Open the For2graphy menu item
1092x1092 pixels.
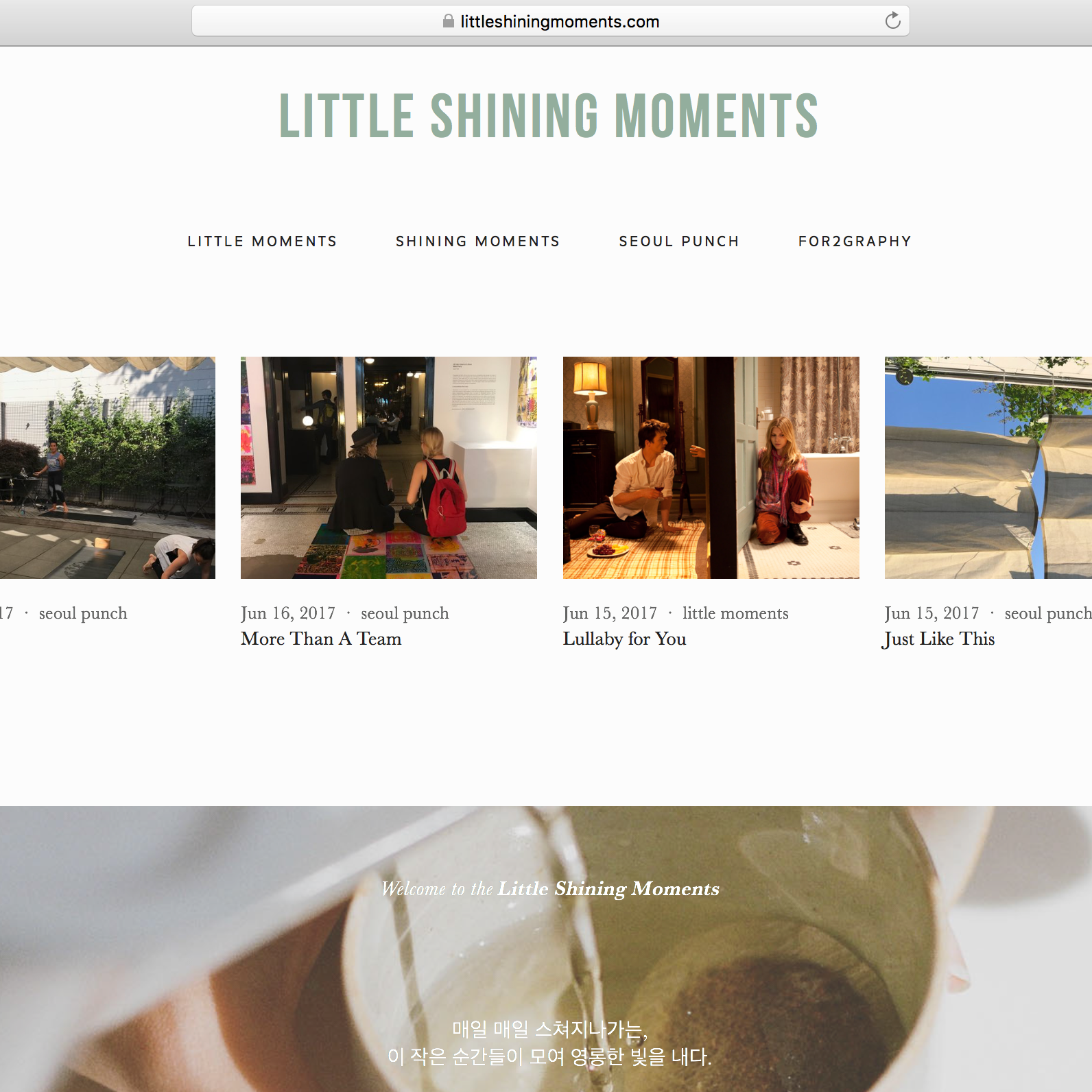855,241
